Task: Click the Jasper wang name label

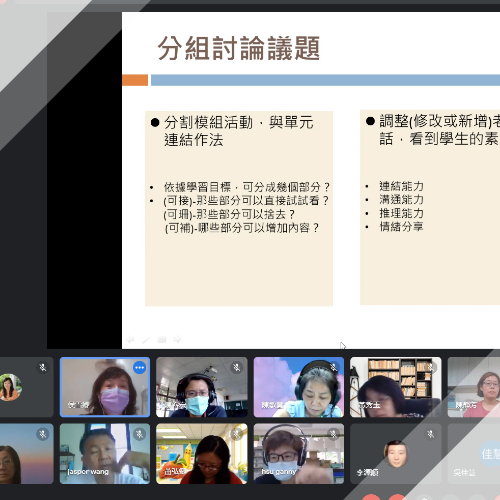Action: tap(88, 471)
